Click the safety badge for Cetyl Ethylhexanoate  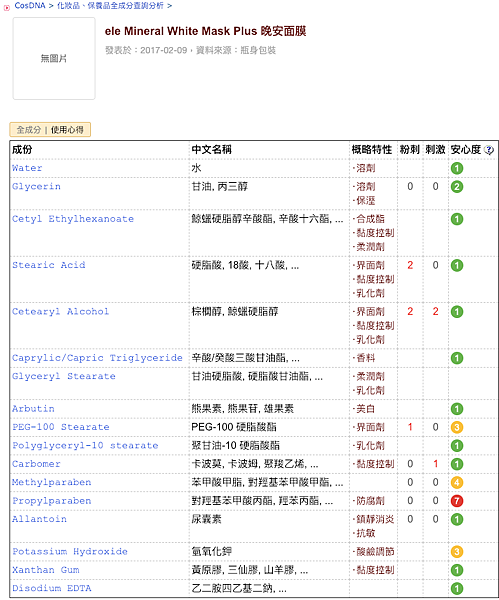457,219
